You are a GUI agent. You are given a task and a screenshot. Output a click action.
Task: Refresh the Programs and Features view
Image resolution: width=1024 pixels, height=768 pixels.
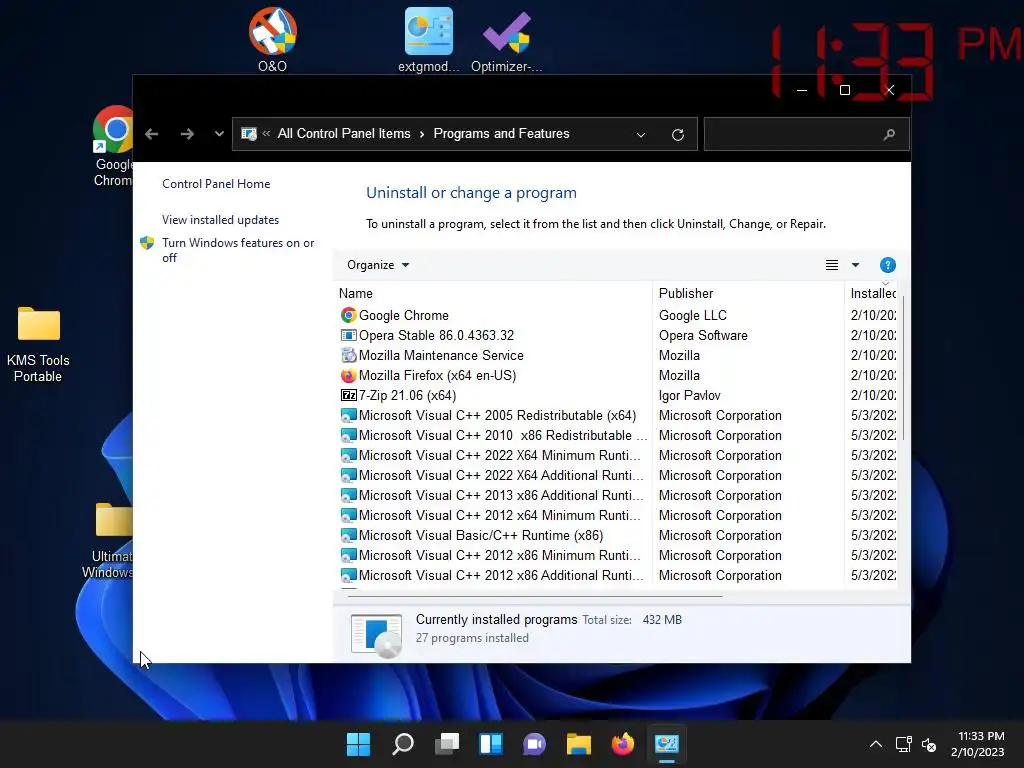678,135
